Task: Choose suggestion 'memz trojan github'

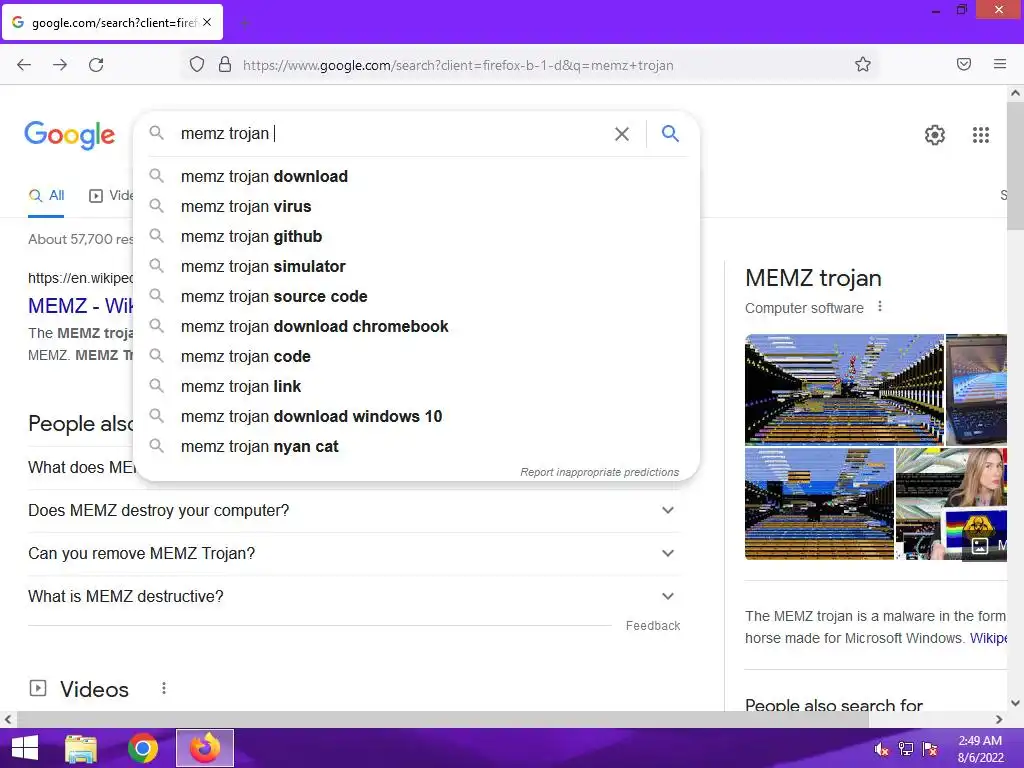Action: click(417, 236)
